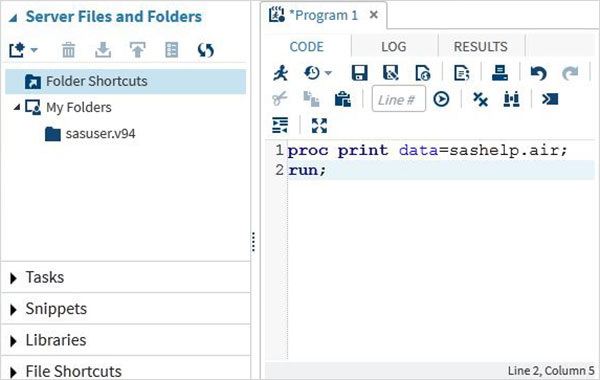
Task: Switch to the LOG tab
Action: 394,47
